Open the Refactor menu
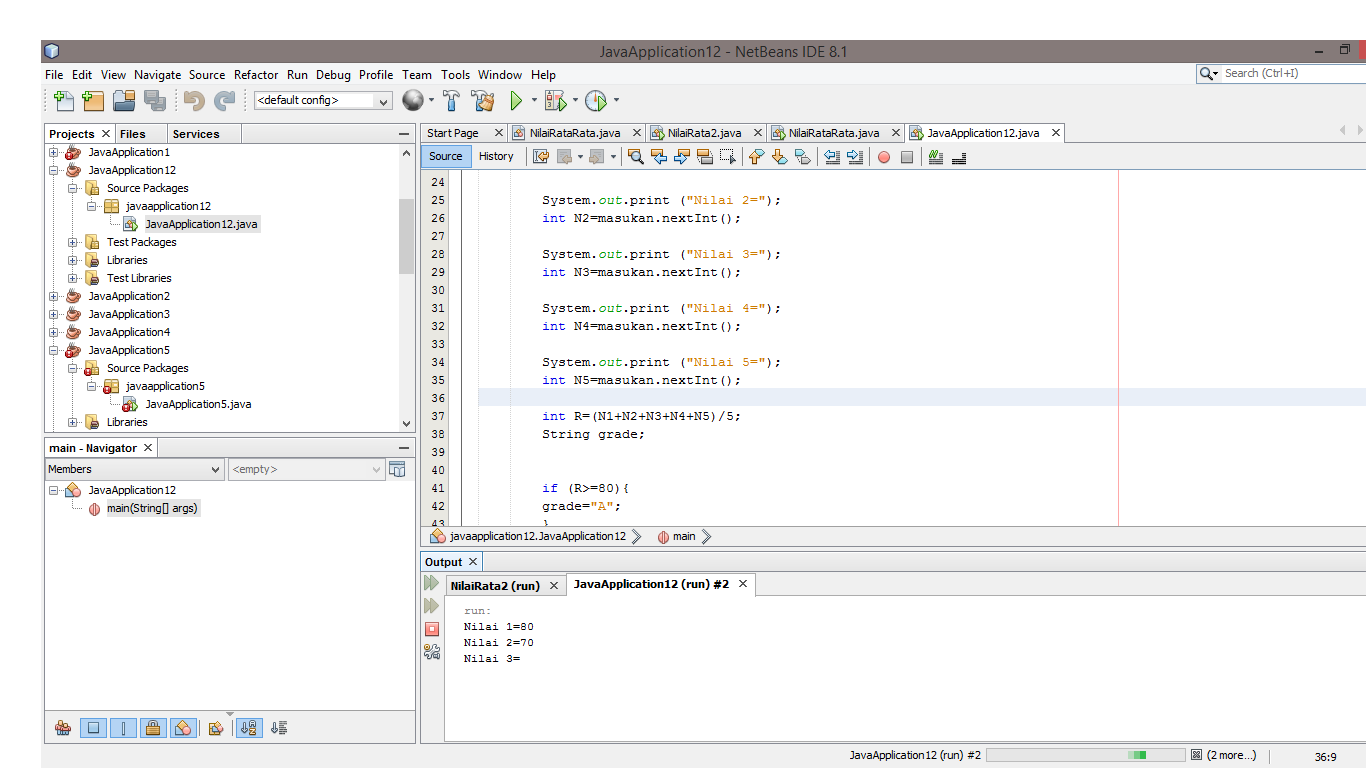The height and width of the screenshot is (768, 1366). point(256,75)
